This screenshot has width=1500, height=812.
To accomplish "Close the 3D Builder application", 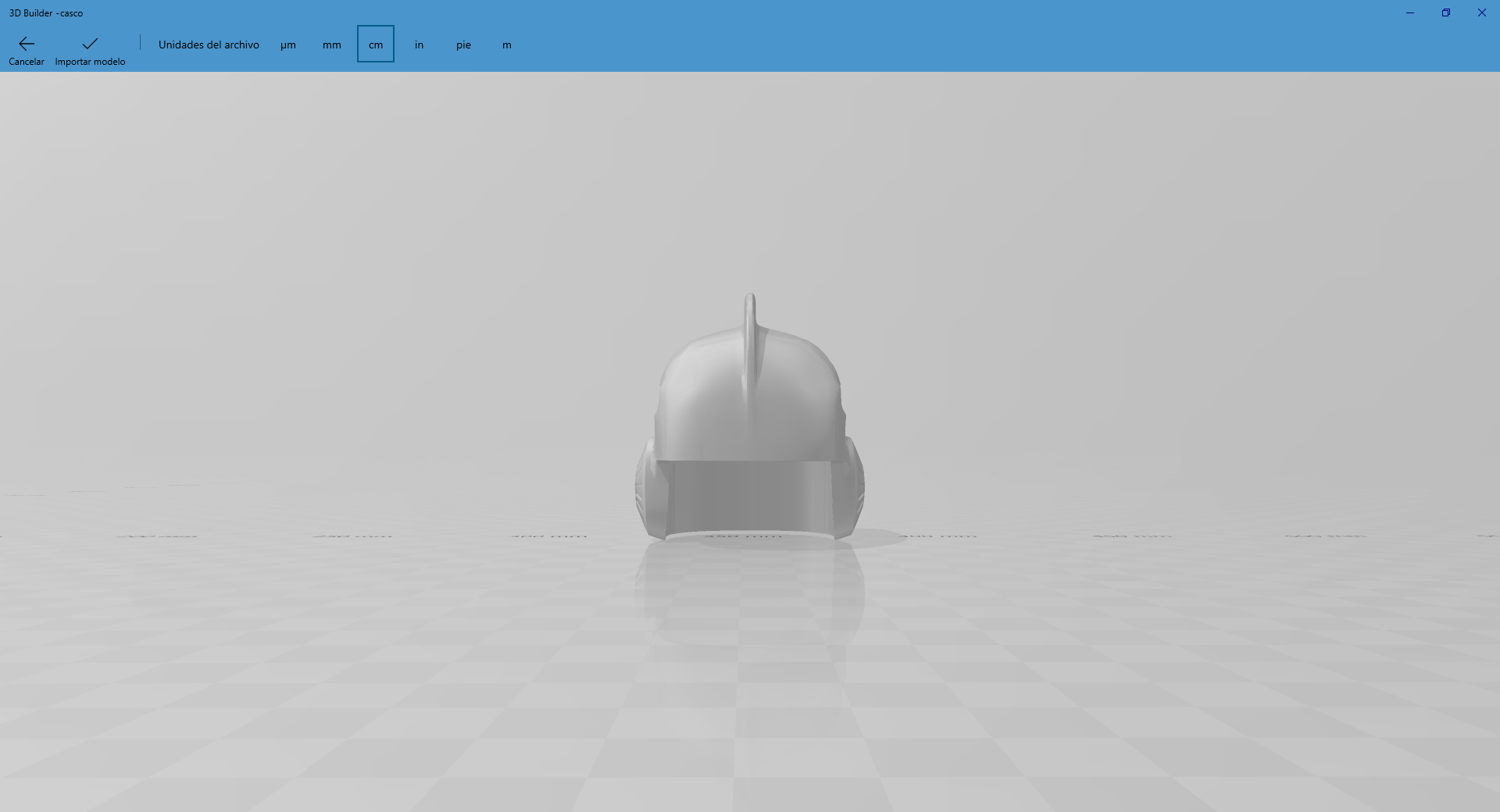I will coord(1482,12).
